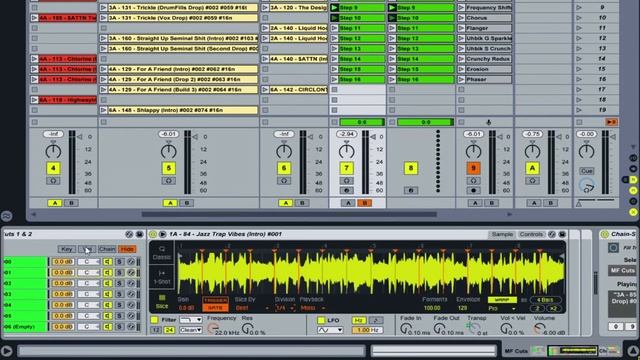Toggle the WARP button in Simpler
This screenshot has height=360, width=640.
click(502, 300)
